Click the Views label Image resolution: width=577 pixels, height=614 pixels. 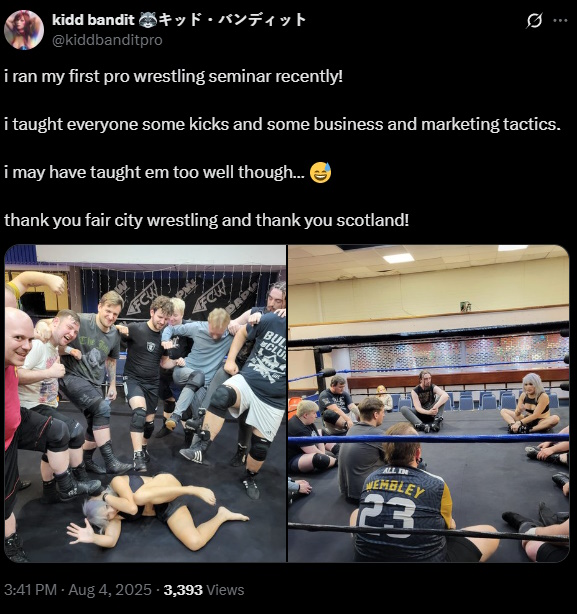[225, 590]
